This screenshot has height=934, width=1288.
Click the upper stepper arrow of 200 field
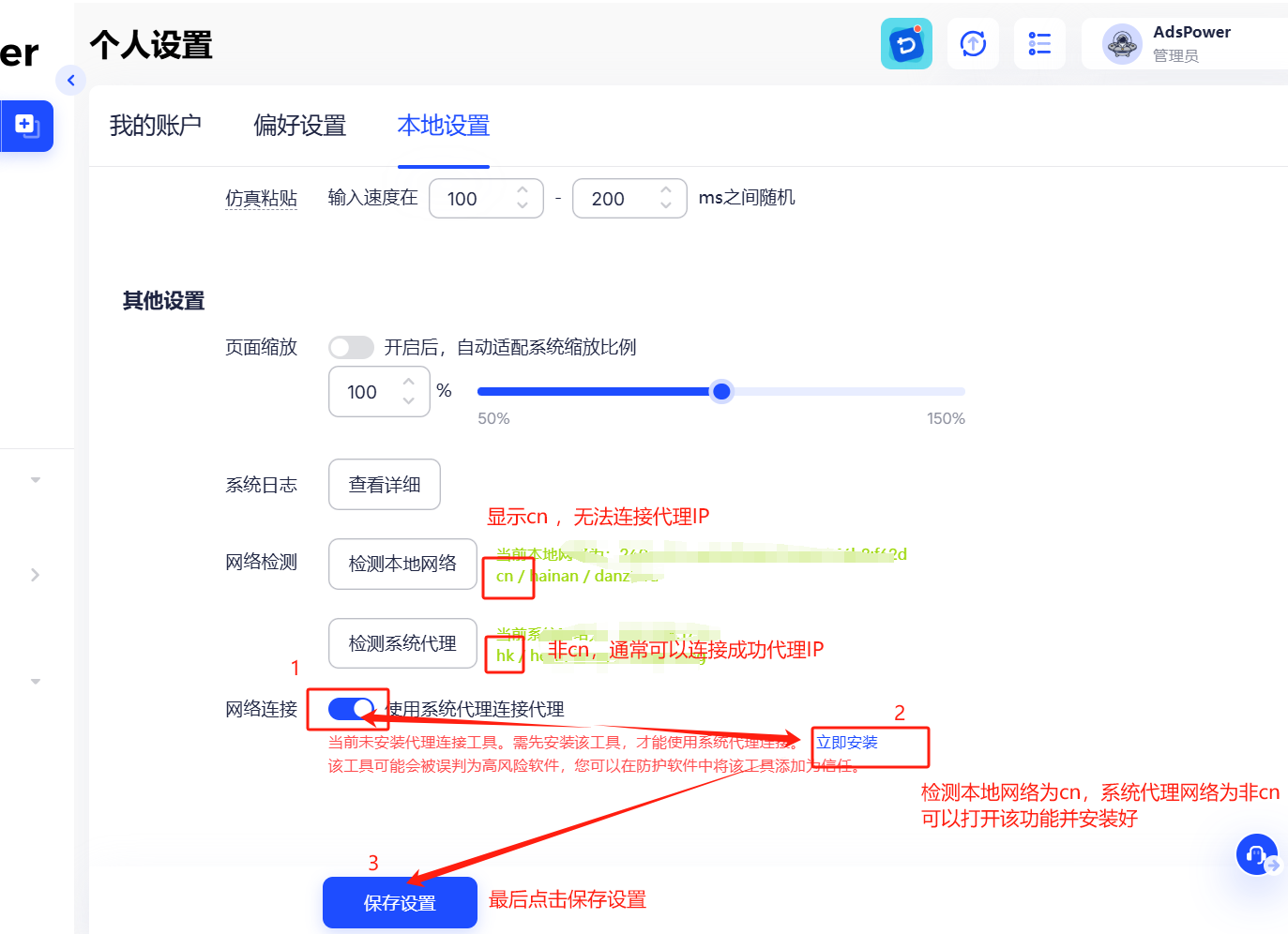pyautogui.click(x=666, y=190)
